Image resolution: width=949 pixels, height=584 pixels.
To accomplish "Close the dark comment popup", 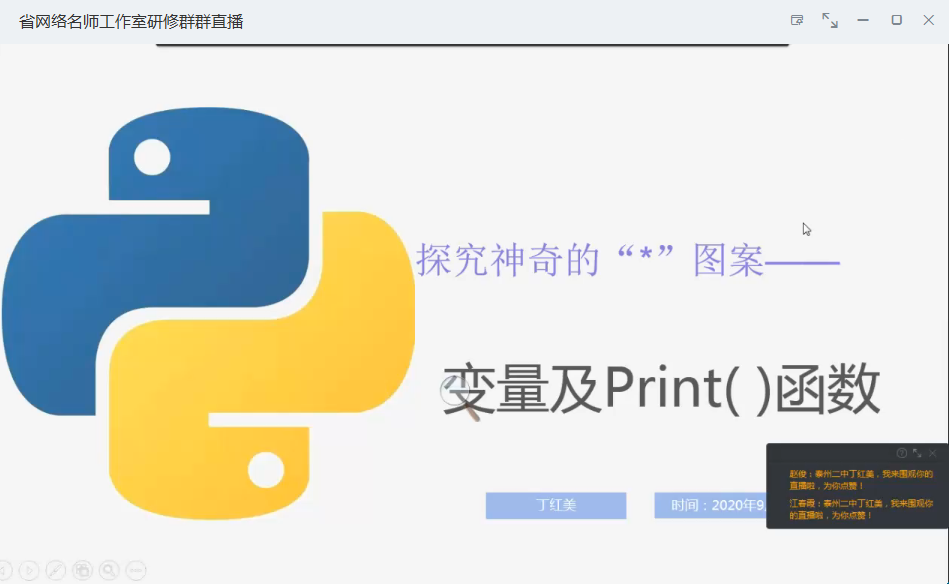I will click(x=933, y=453).
